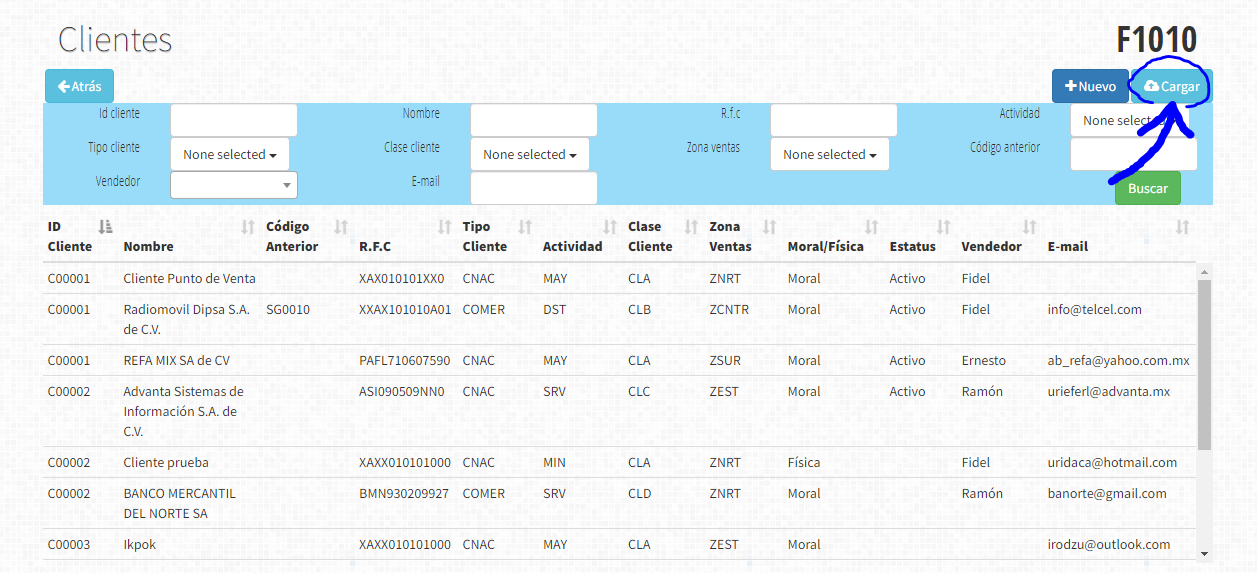Sort by Zona Ventas column arrows
Viewport: 1257px width, 573px height.
(x=770, y=227)
